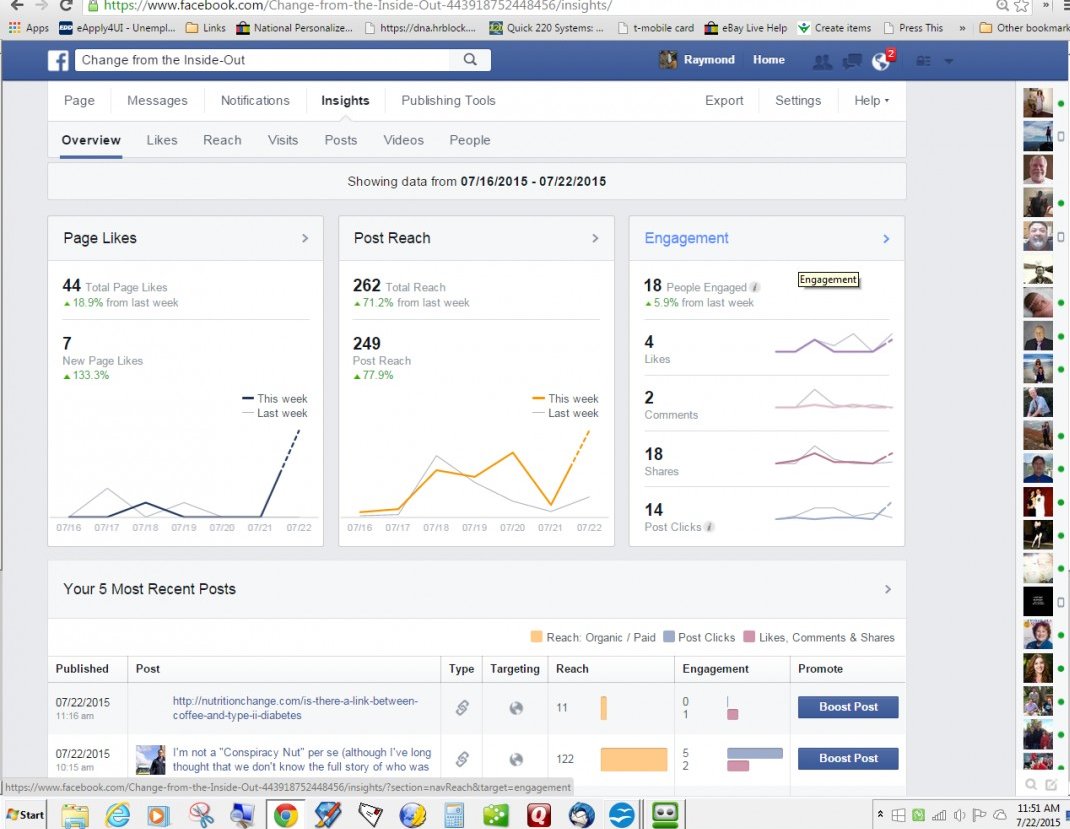Click the search magnifier in Facebook search bar
Image resolution: width=1070 pixels, height=829 pixels.
(470, 59)
